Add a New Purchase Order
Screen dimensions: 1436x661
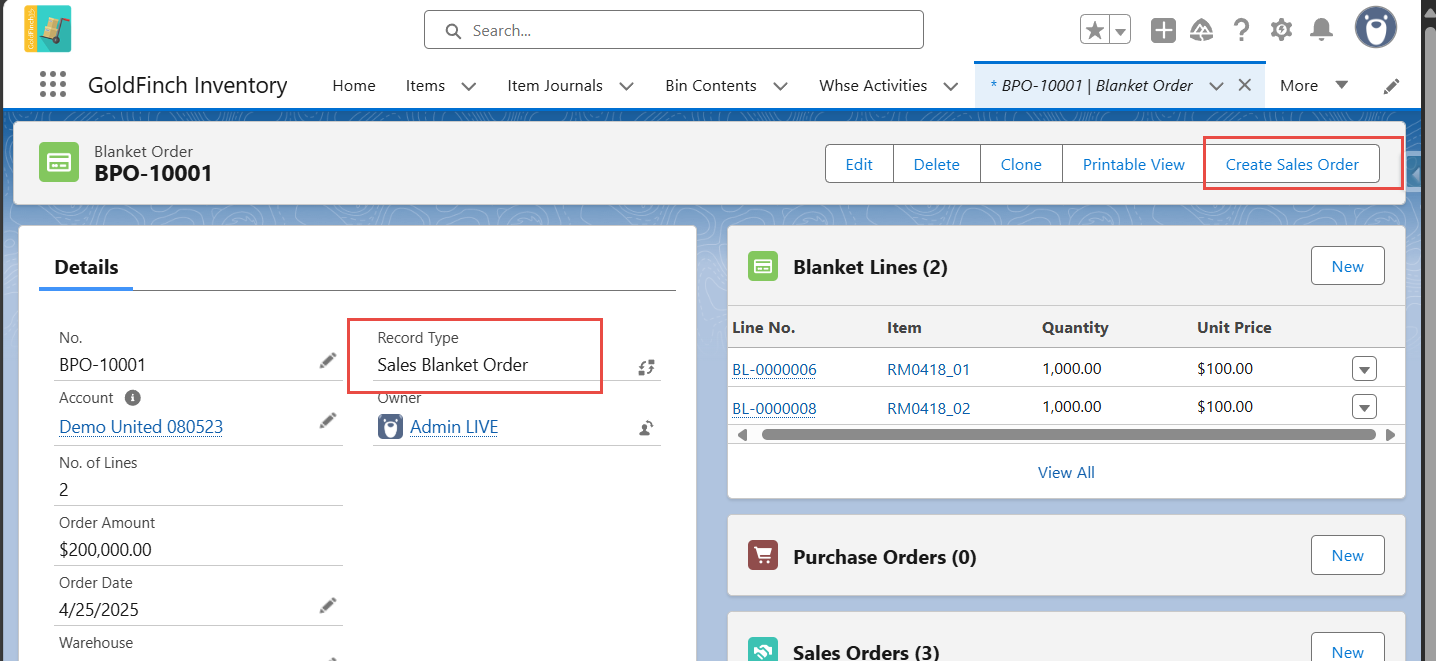pos(1347,555)
